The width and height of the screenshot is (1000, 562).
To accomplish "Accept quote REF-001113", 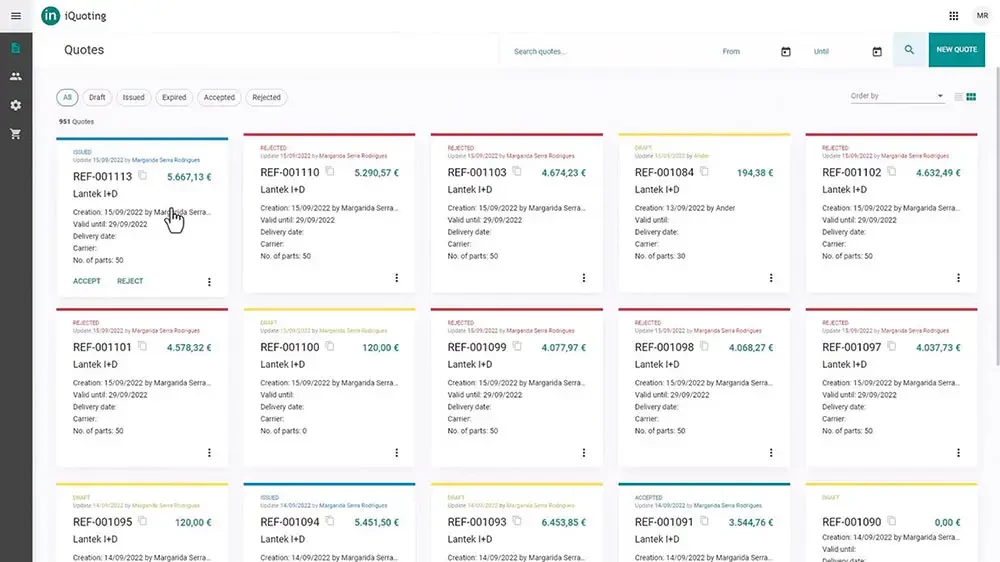I will [87, 281].
